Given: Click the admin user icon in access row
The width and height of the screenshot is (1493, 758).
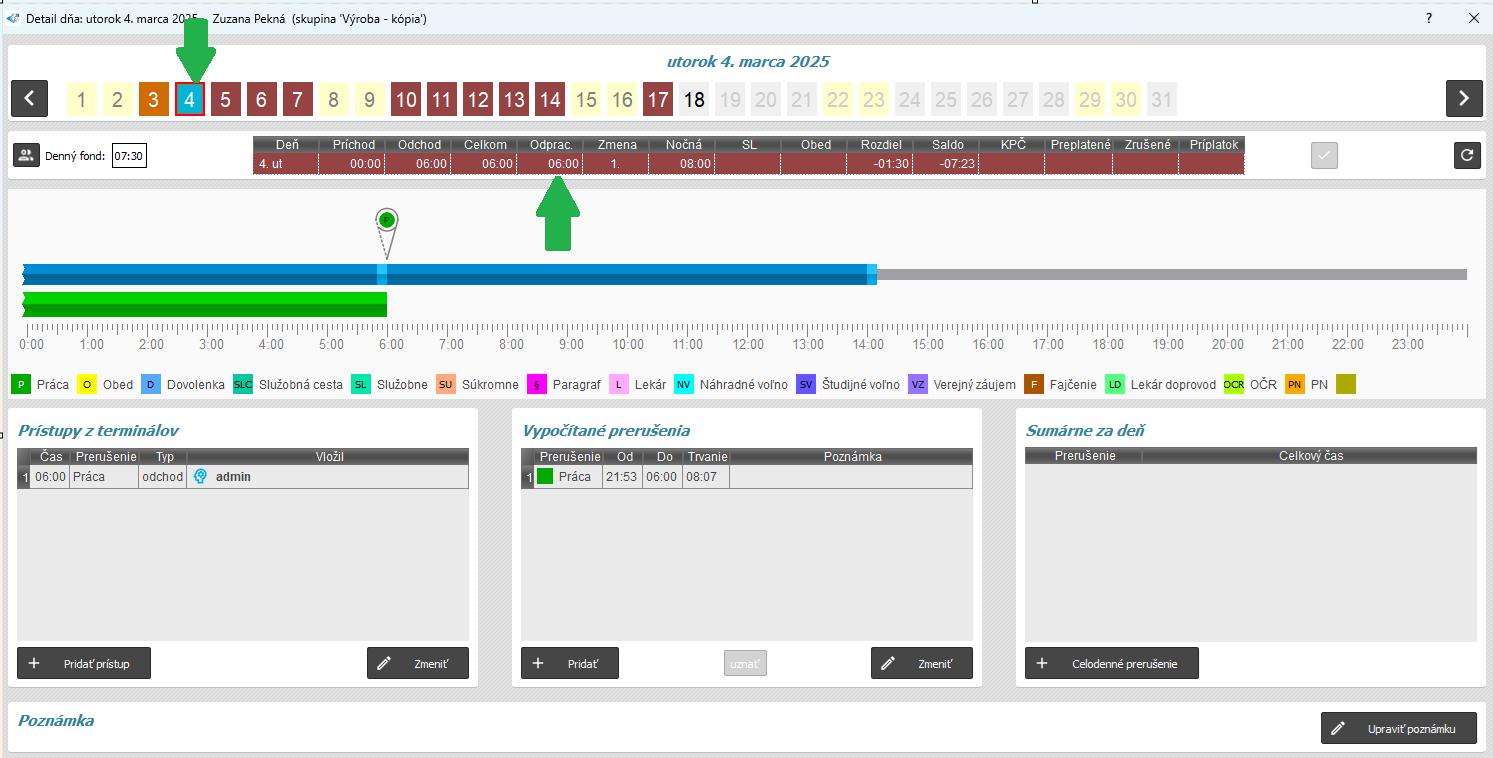Looking at the screenshot, I should click(200, 477).
